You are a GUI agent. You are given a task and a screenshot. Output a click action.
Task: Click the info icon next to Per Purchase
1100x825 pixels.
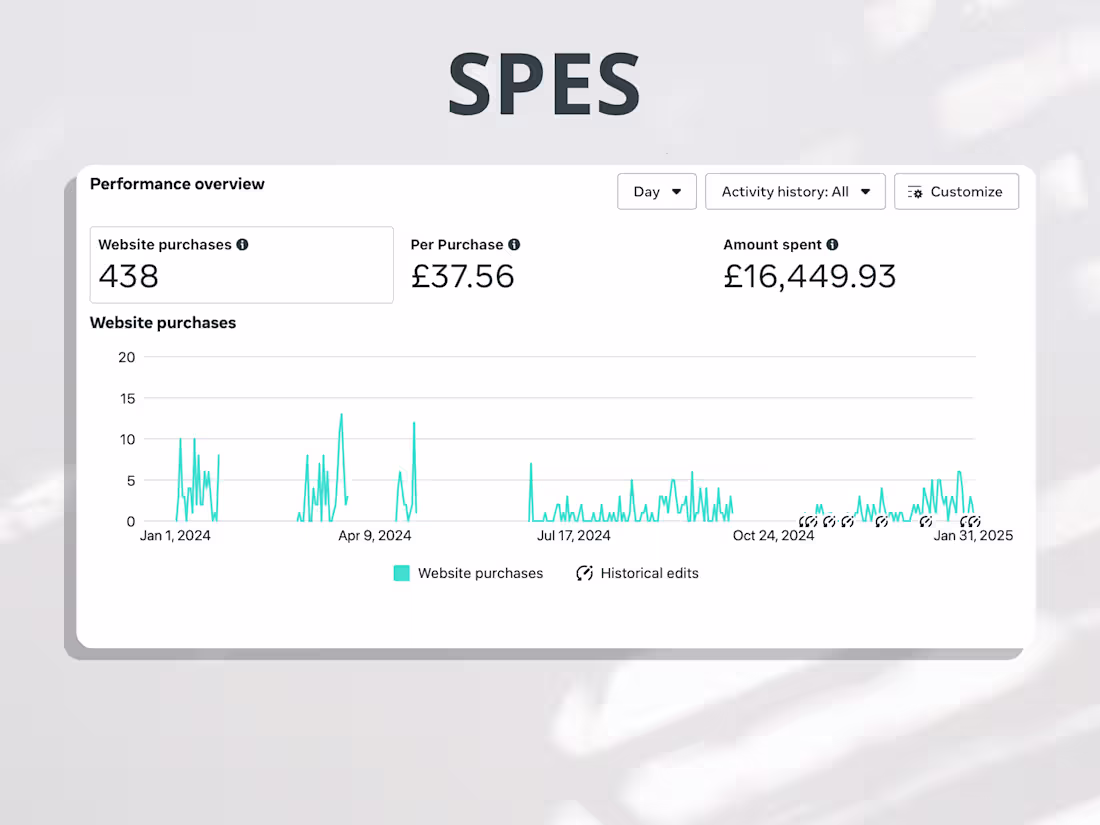pyautogui.click(x=514, y=245)
